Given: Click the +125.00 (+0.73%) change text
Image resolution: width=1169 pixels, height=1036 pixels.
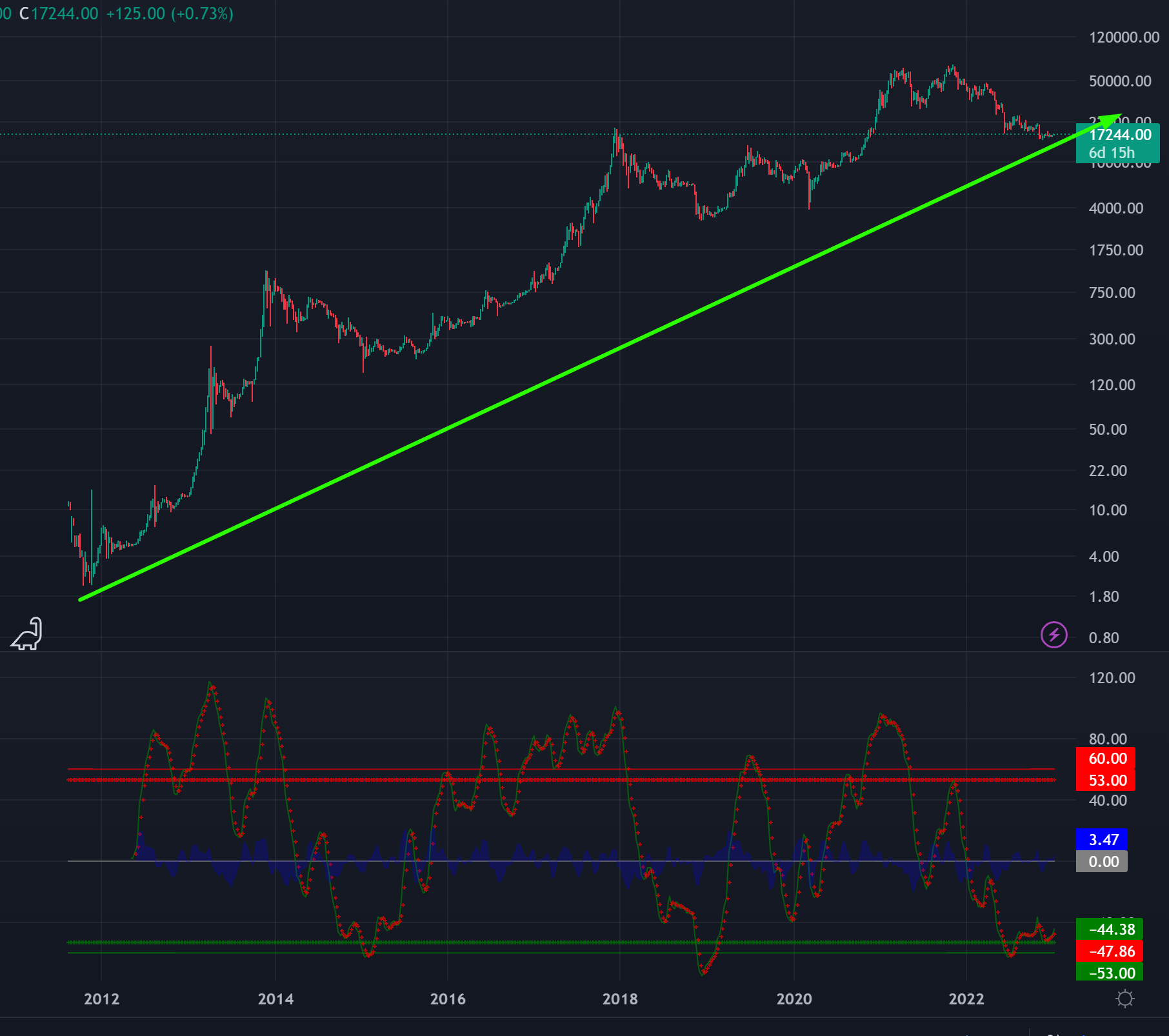Looking at the screenshot, I should [169, 14].
